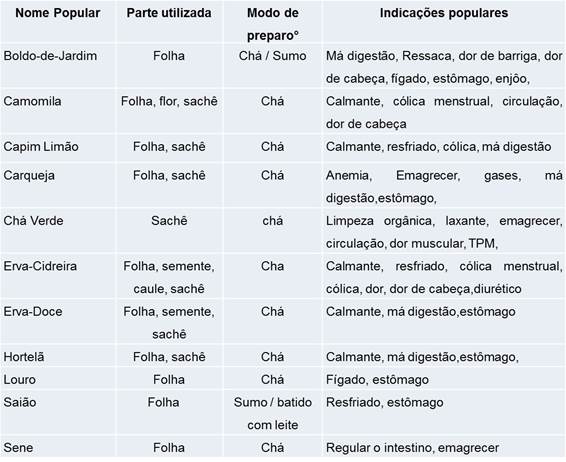Click the Sumo / batido com leite cell
This screenshot has height=462, width=566.
273,414
